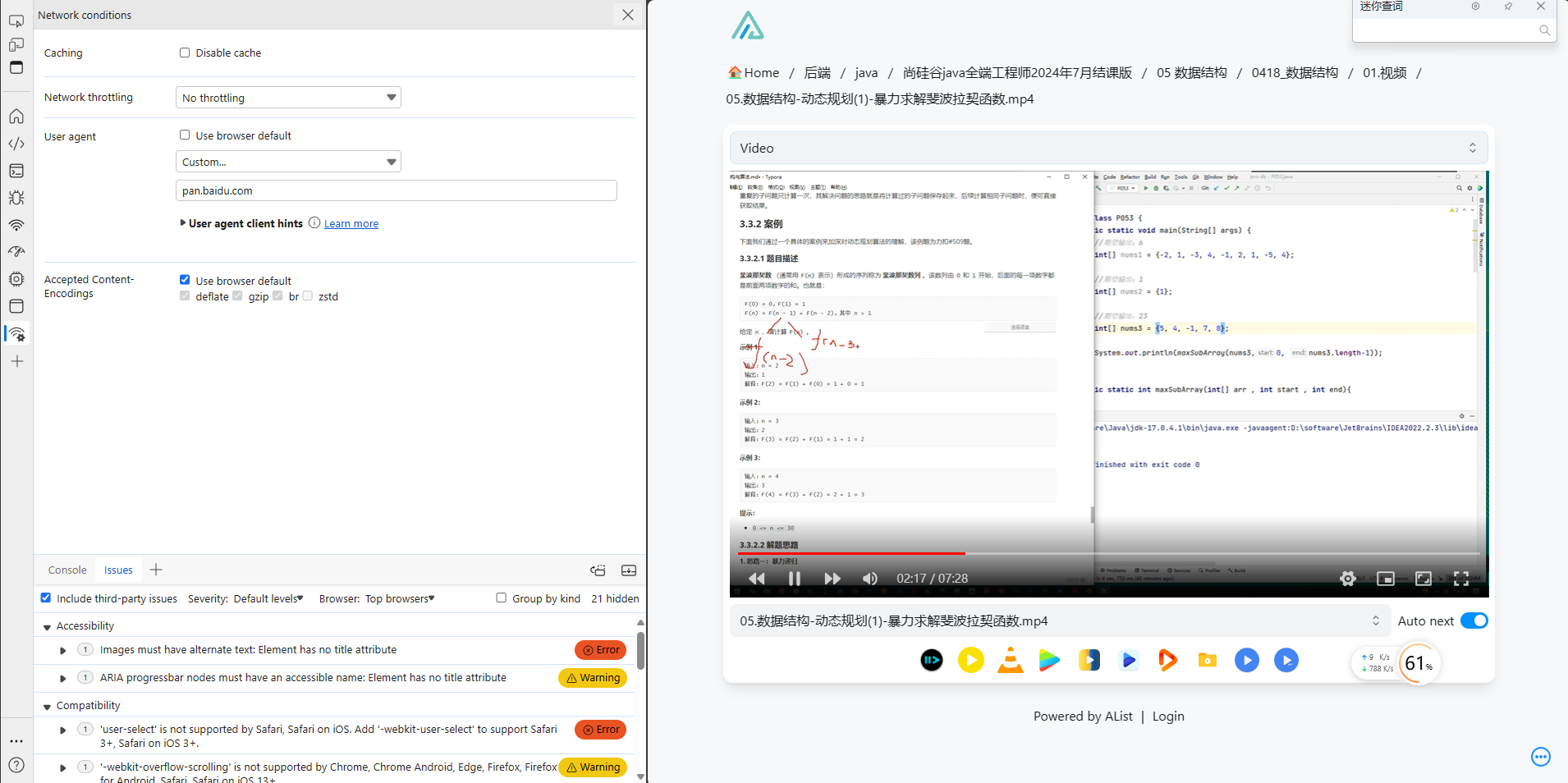This screenshot has height=783, width=1568.
Task: Add a new drawer tab with plus
Action: click(x=156, y=570)
